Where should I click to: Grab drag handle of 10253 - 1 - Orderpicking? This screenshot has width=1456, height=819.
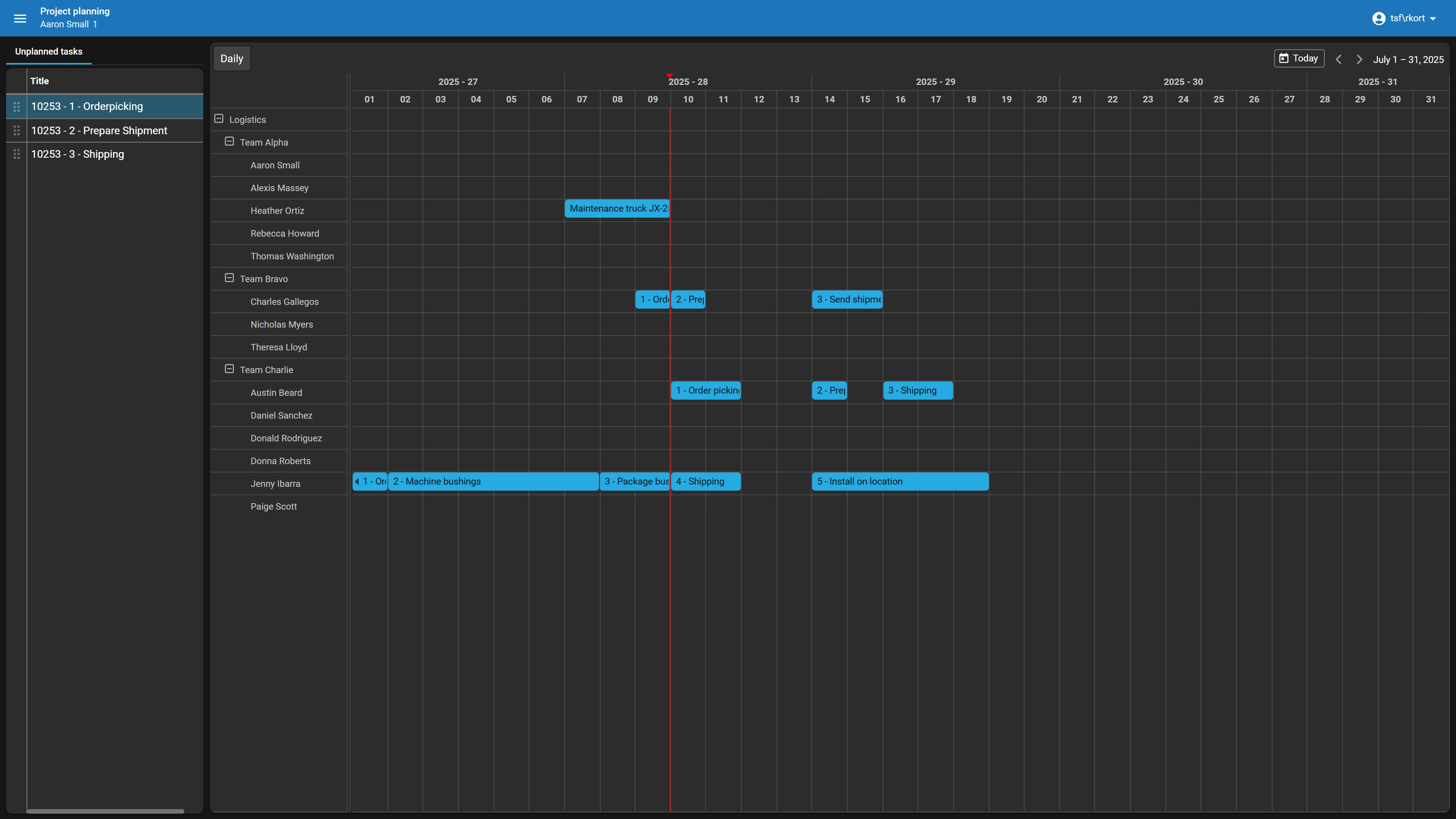point(16,106)
